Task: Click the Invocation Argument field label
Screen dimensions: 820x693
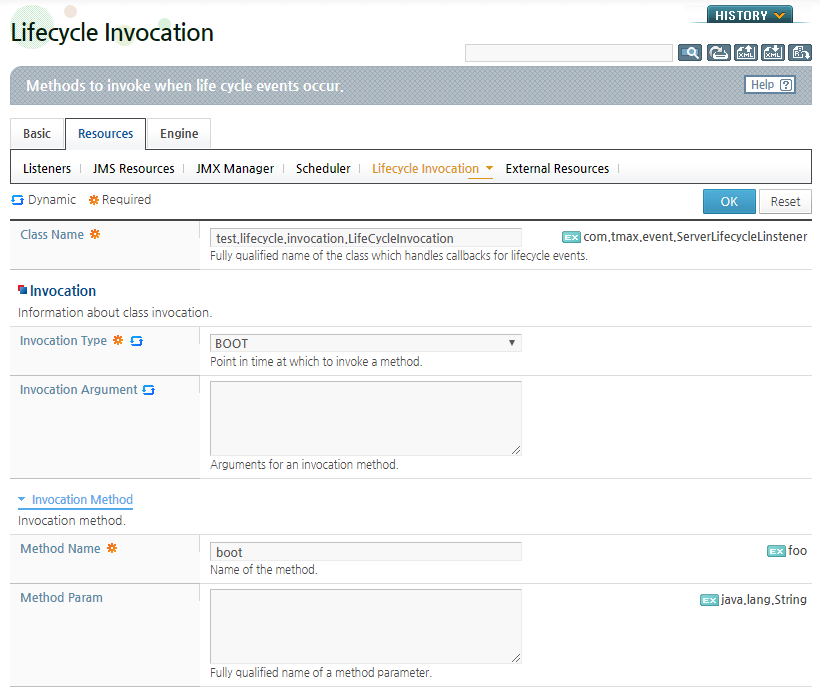Action: (x=78, y=390)
